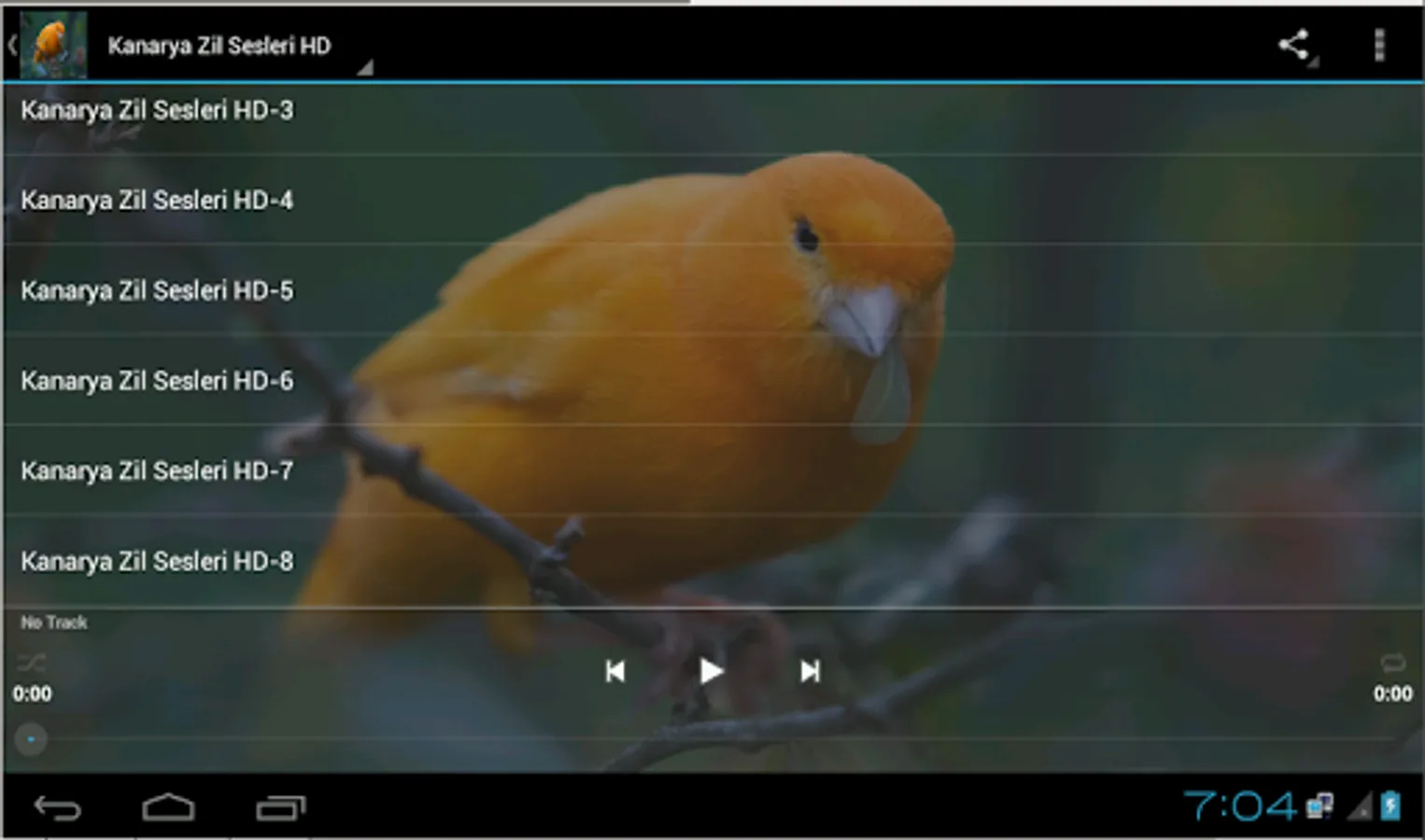Open the three-dot overflow menu
This screenshot has height=840, width=1425.
pyautogui.click(x=1379, y=45)
